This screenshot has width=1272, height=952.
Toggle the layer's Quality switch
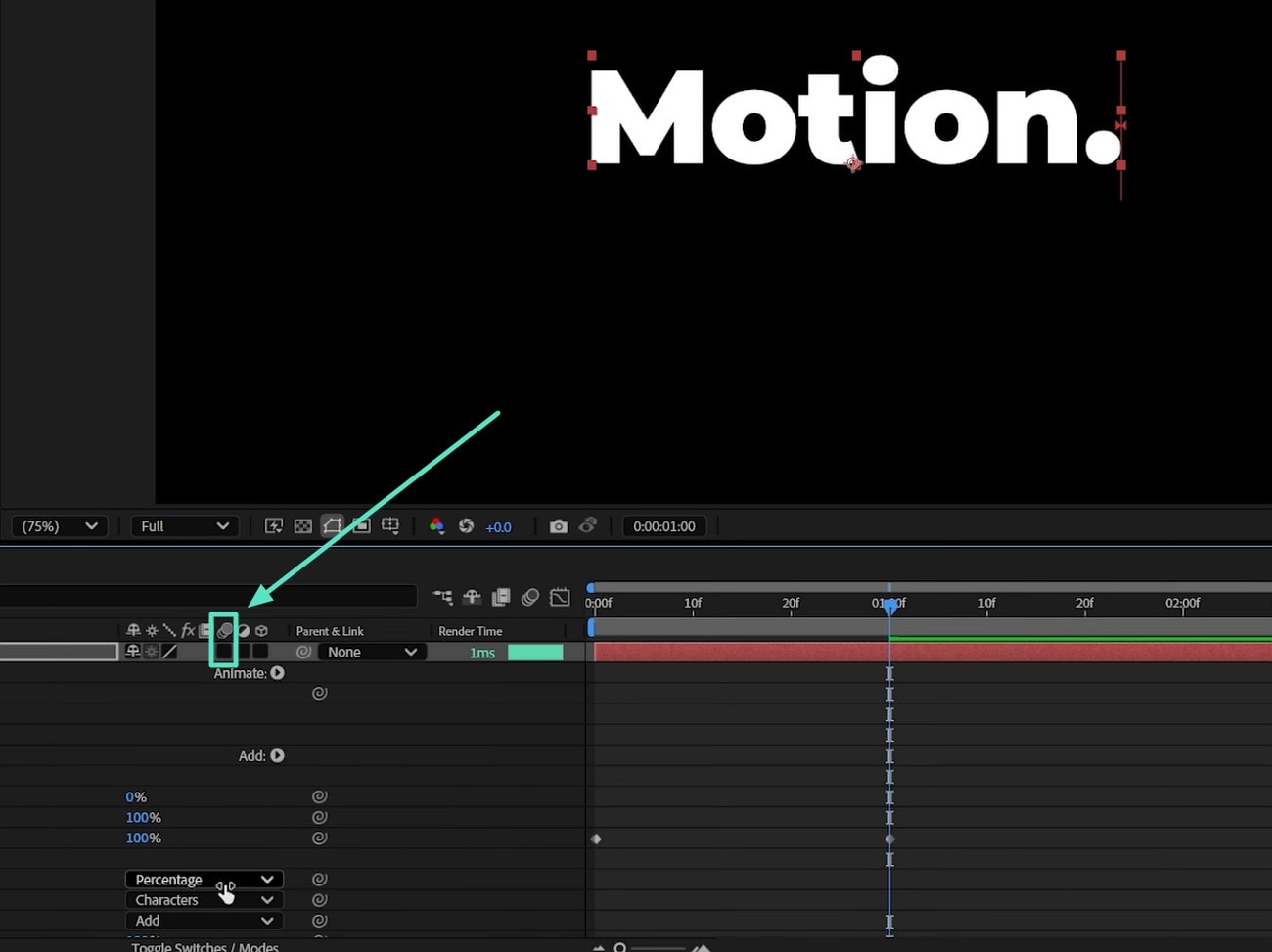[x=170, y=652]
